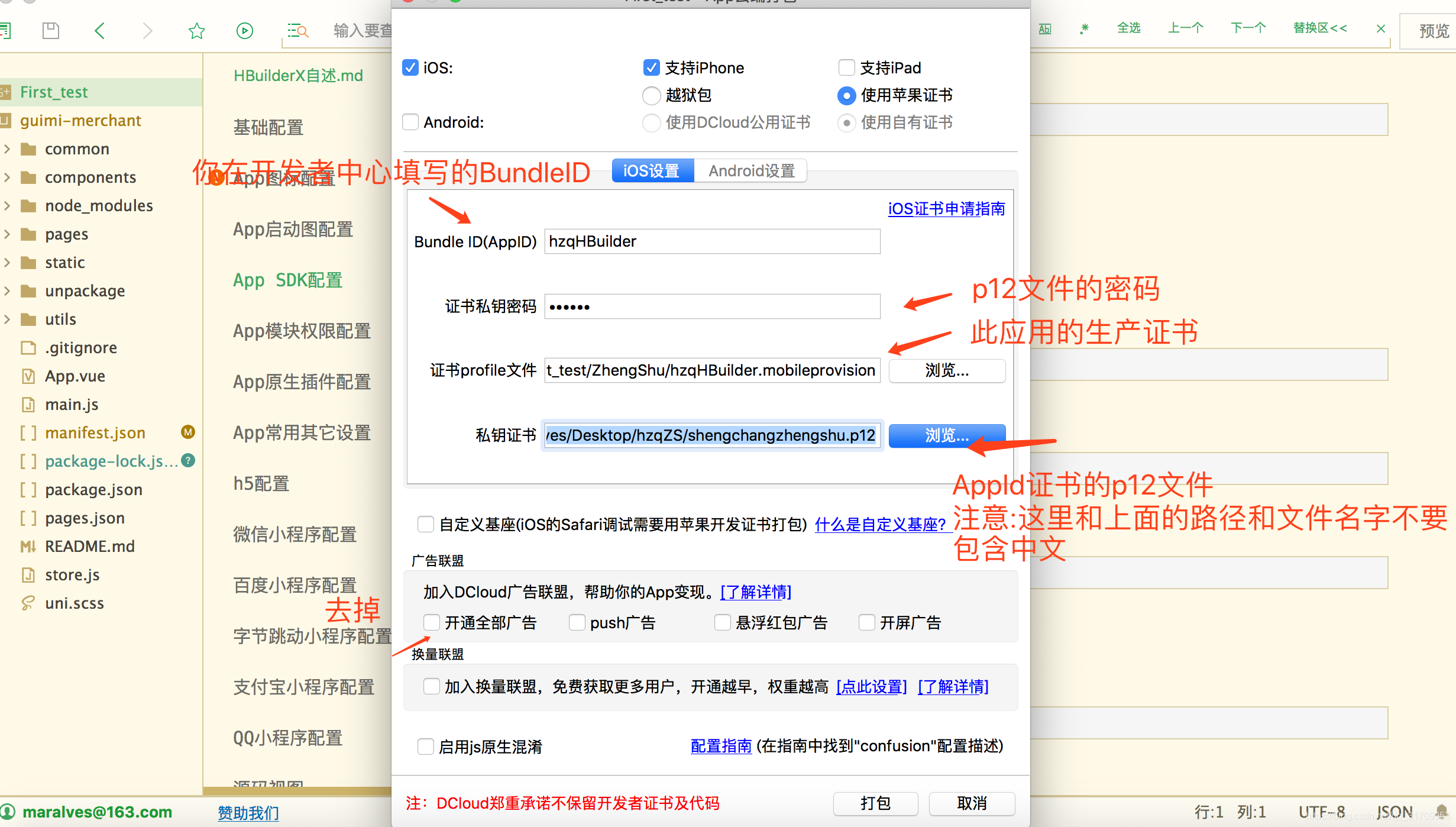Enable the 支持iPad checkbox
The width and height of the screenshot is (1456, 827).
(846, 67)
